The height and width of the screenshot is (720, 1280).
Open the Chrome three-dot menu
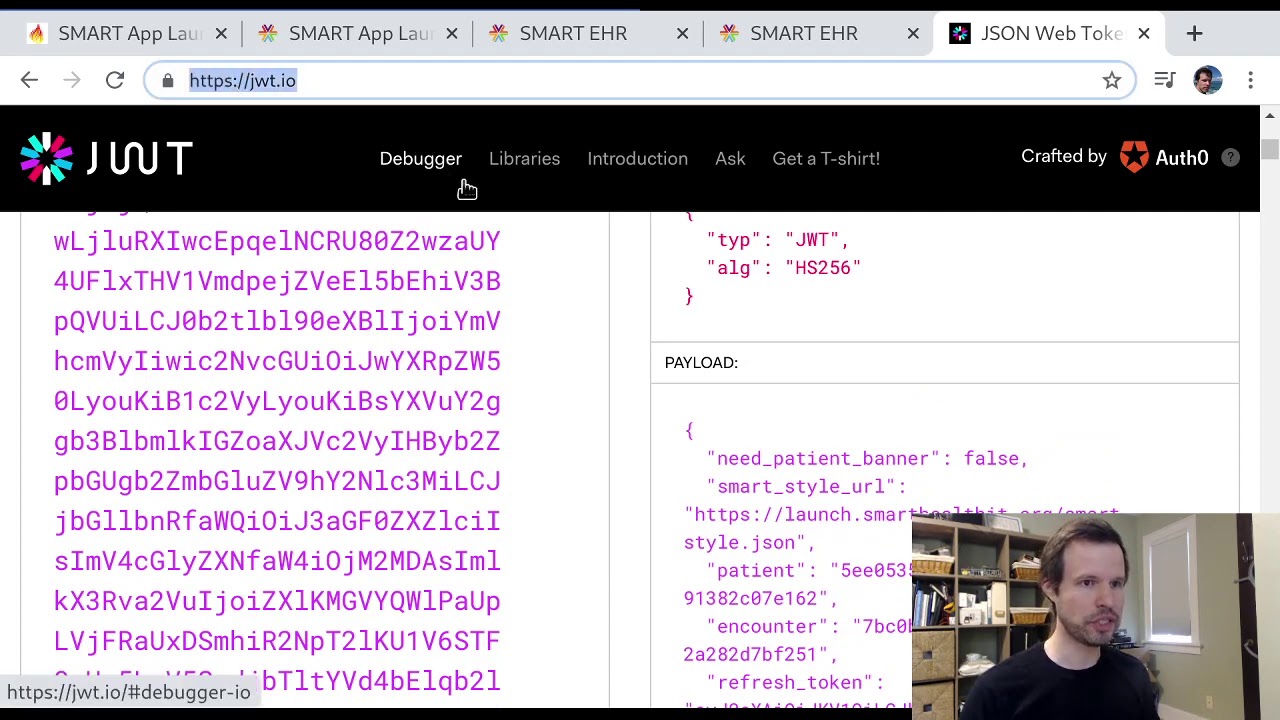[1250, 80]
